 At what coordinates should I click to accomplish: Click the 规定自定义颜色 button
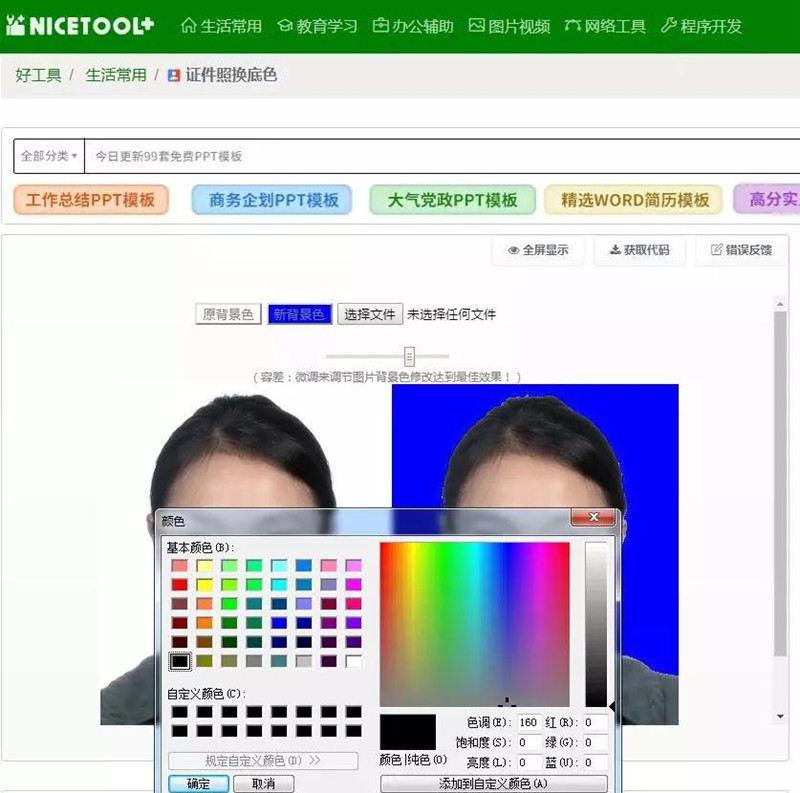(x=263, y=760)
